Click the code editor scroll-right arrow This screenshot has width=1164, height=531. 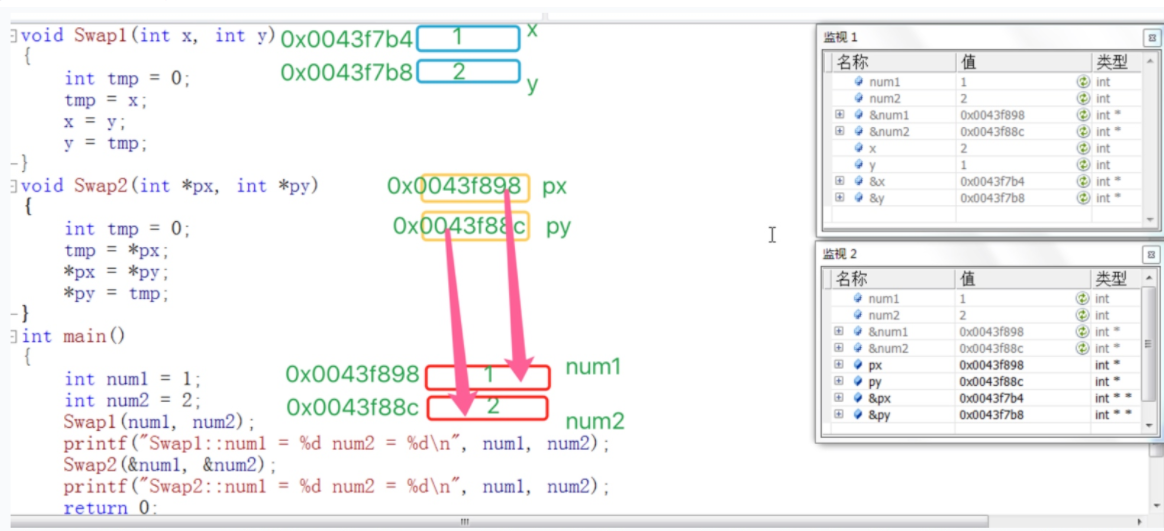tap(1140, 521)
